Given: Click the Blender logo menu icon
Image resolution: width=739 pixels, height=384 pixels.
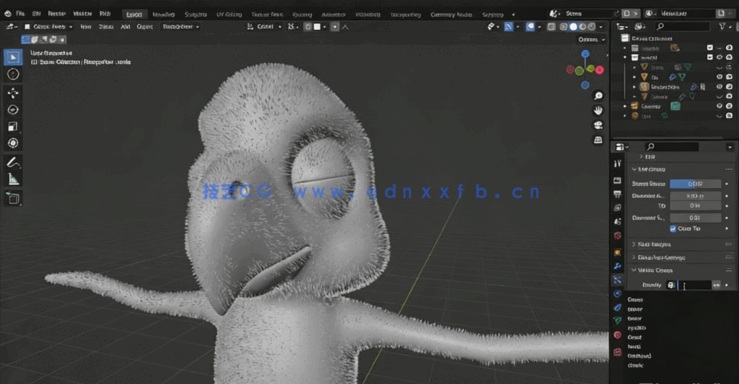Looking at the screenshot, I should point(8,14).
